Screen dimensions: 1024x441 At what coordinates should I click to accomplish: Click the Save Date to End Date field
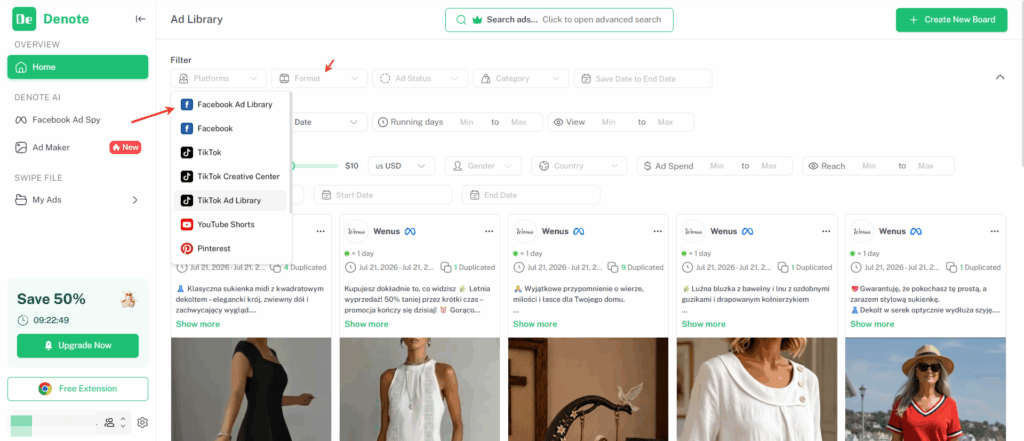643,78
